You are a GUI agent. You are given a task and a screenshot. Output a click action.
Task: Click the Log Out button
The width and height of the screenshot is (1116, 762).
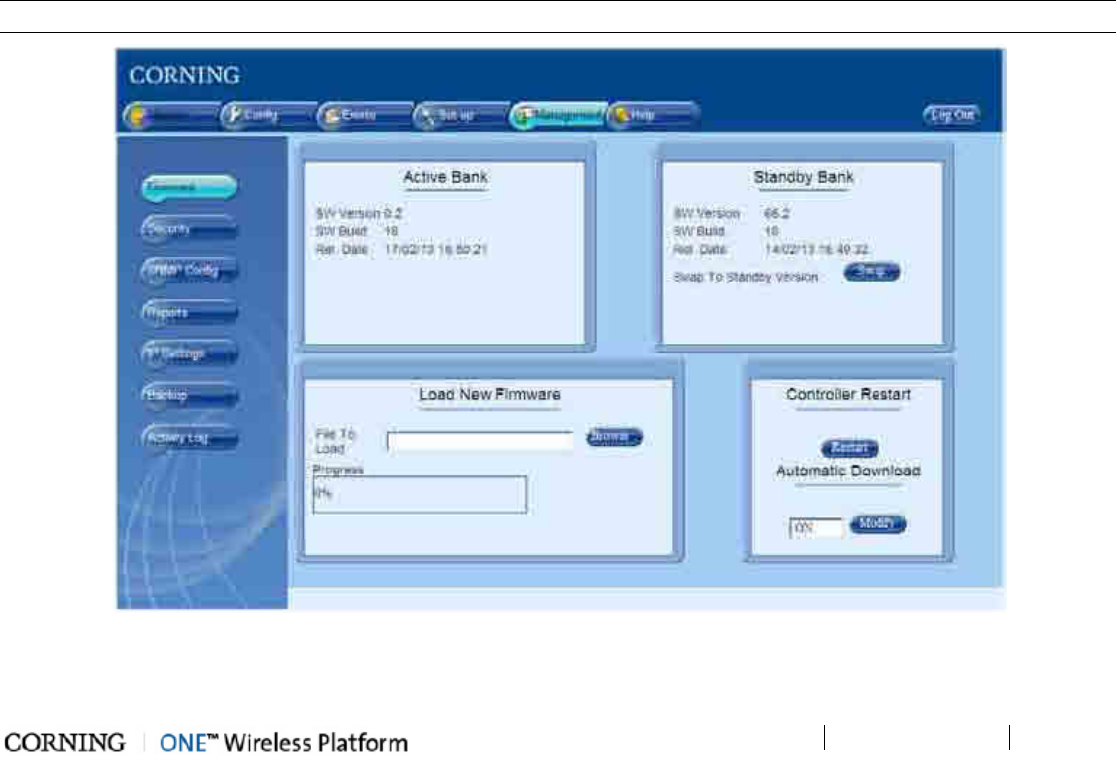[x=952, y=115]
